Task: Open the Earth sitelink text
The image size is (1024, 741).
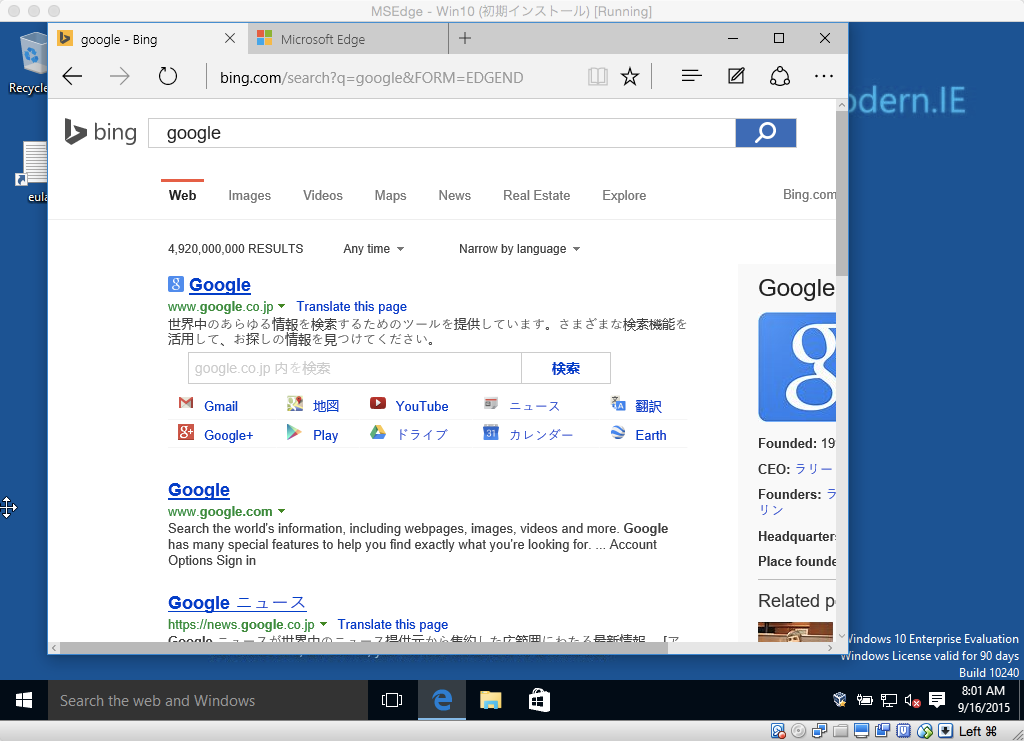Action: 650,435
